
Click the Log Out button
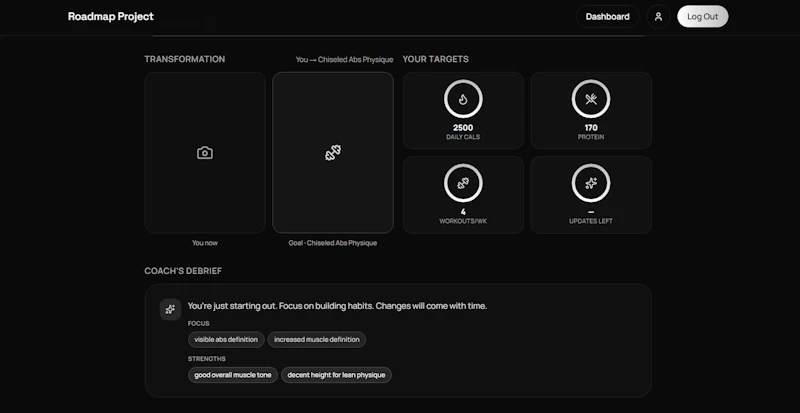(x=703, y=16)
